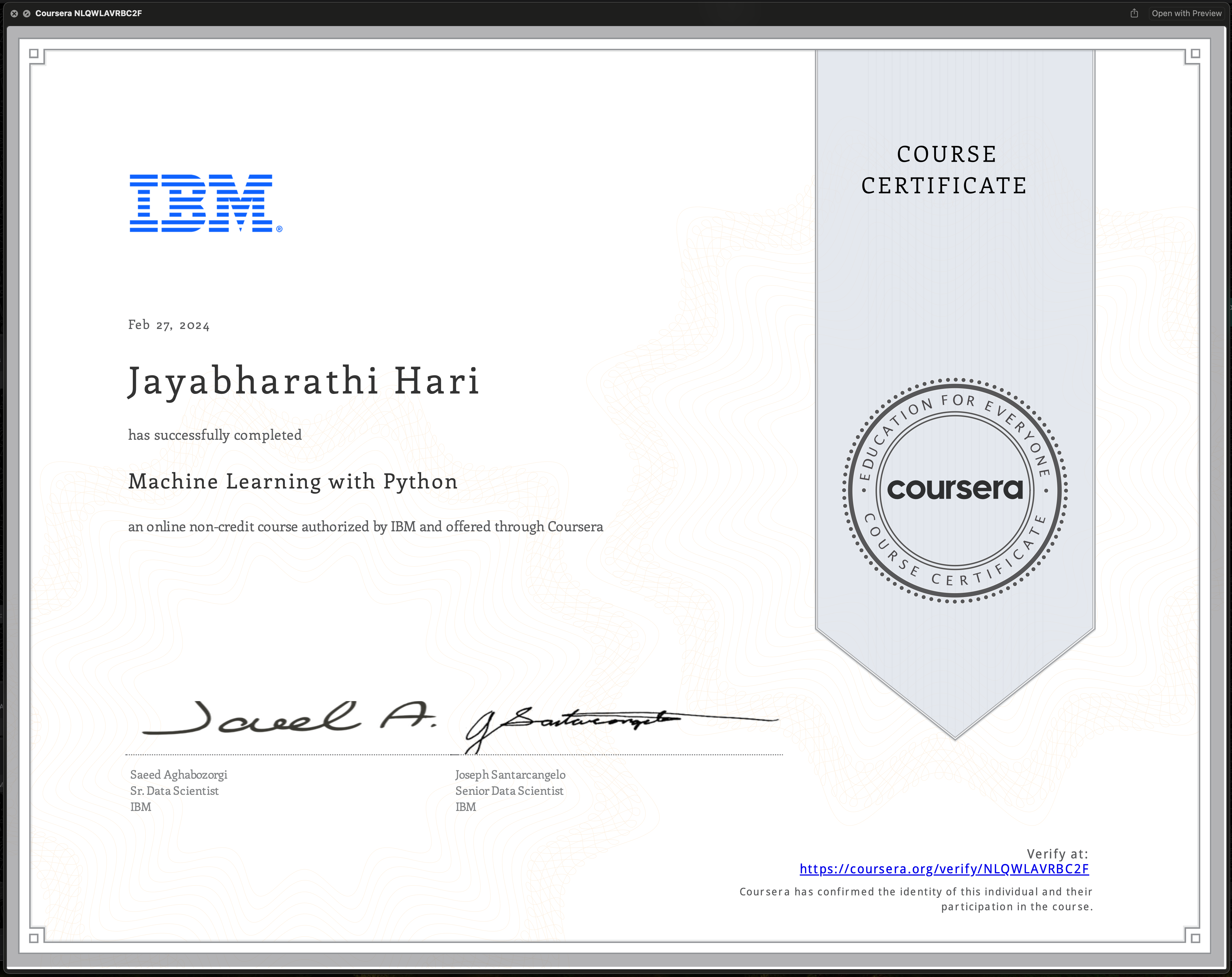Click IBM under Saeed Aghabozorgi's title

(141, 807)
